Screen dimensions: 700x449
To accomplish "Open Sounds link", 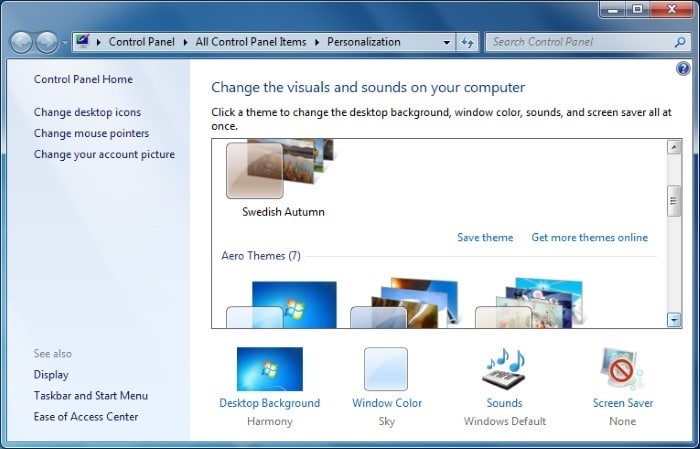I will click(504, 403).
